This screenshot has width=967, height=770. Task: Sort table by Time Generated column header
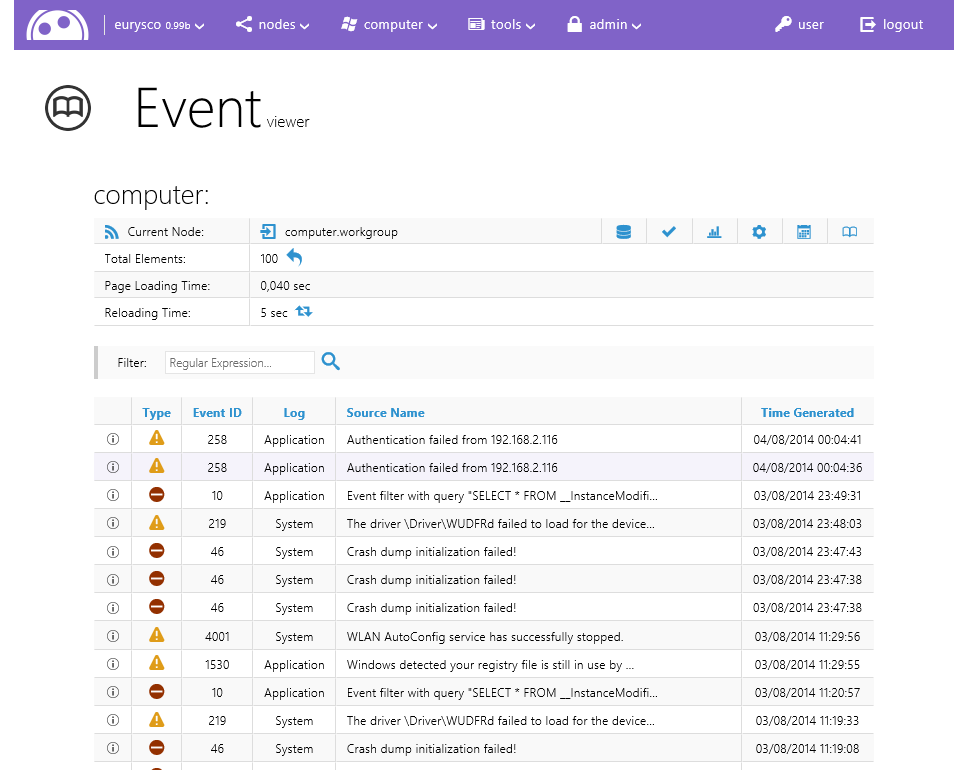click(x=807, y=412)
